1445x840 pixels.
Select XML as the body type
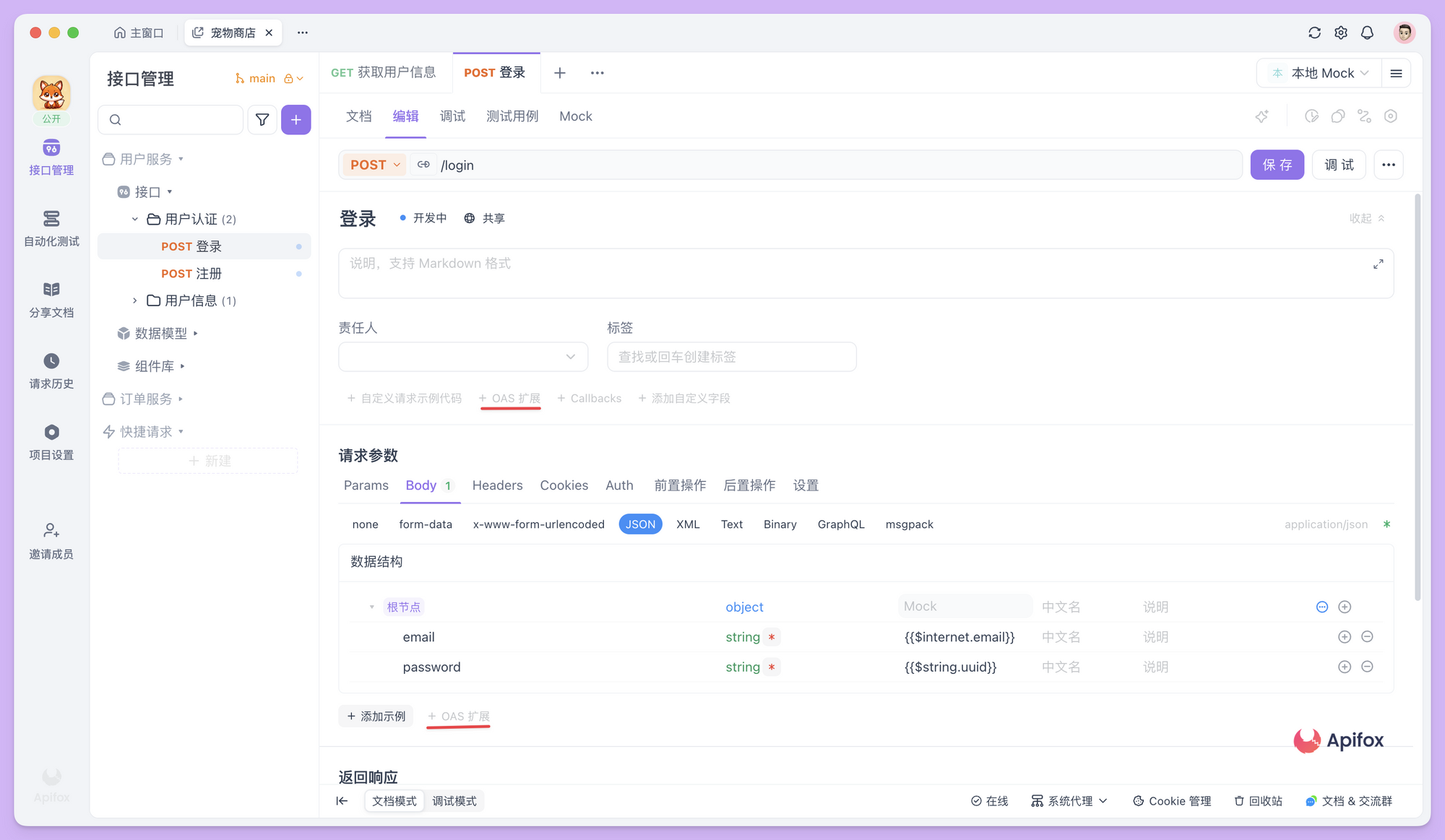point(687,524)
